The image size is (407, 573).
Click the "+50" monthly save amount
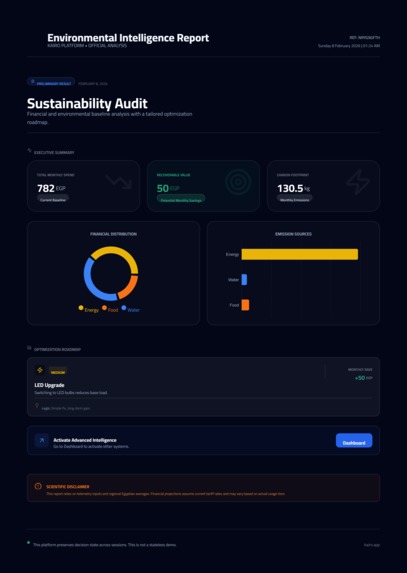(x=360, y=378)
